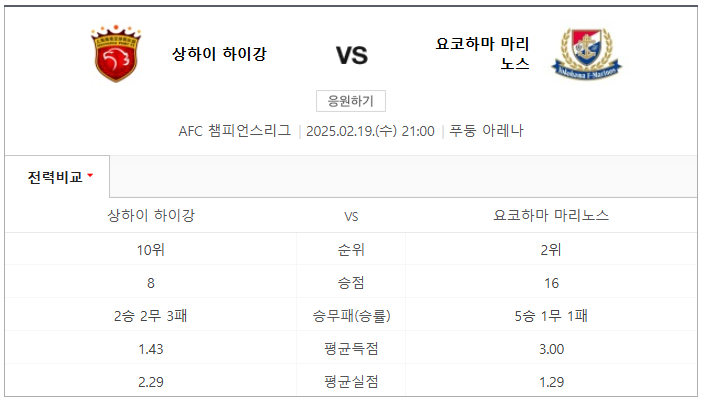Screen dimensions: 704x401
Task: Click the 요코하마 마리노스 table column header
Action: 551,216
